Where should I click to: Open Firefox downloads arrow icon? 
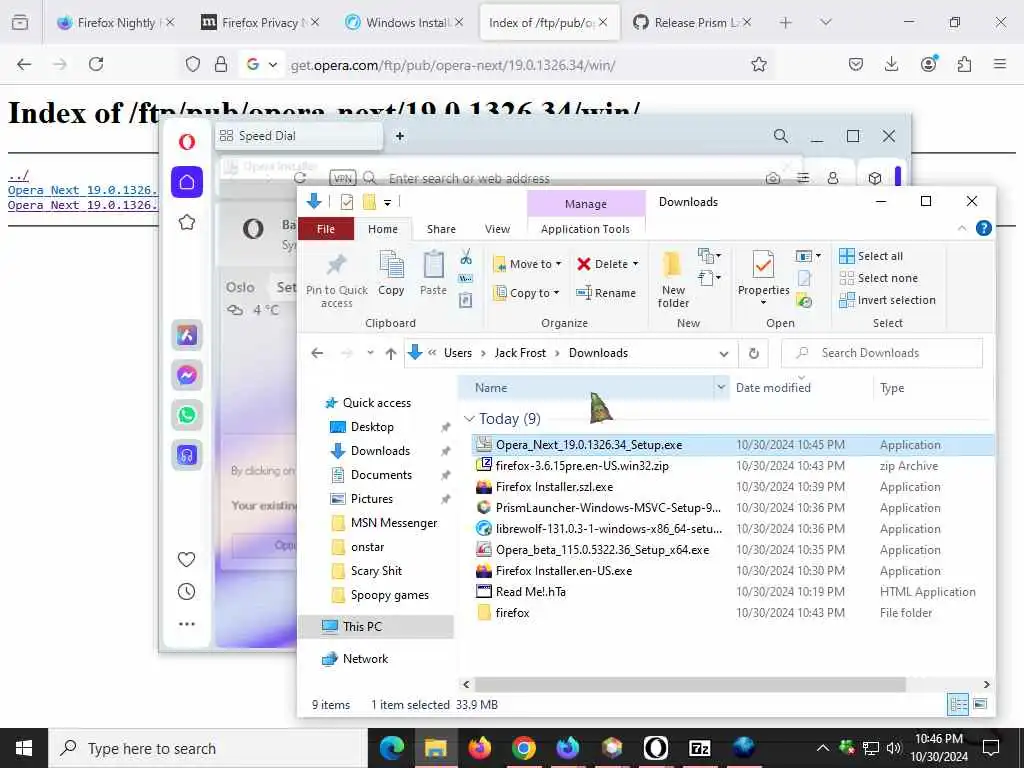(891, 64)
